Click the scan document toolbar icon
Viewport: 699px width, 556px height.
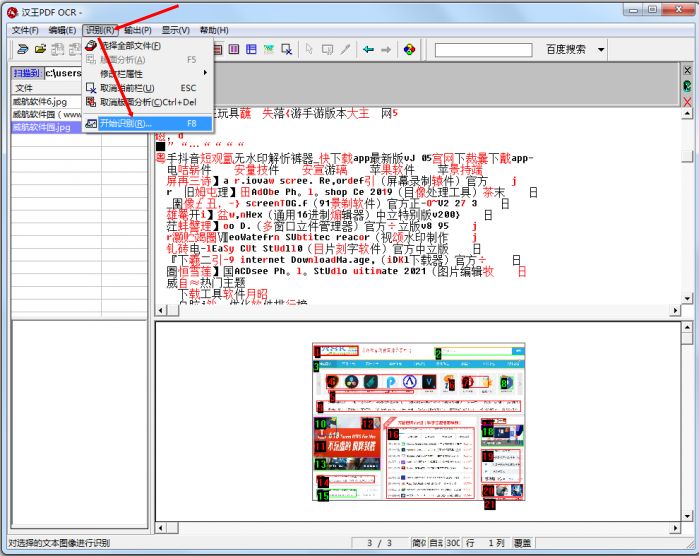coord(23,49)
